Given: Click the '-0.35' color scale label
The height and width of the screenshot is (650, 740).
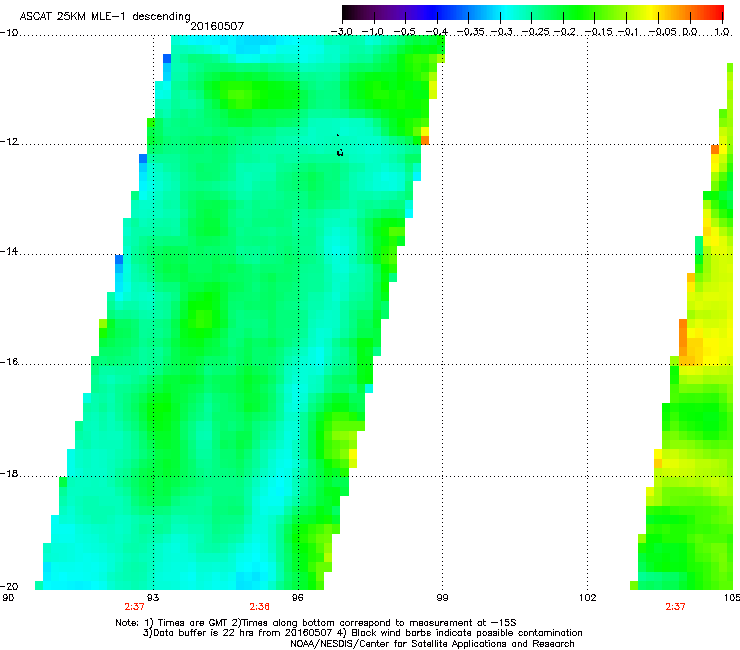Looking at the screenshot, I should [470, 32].
